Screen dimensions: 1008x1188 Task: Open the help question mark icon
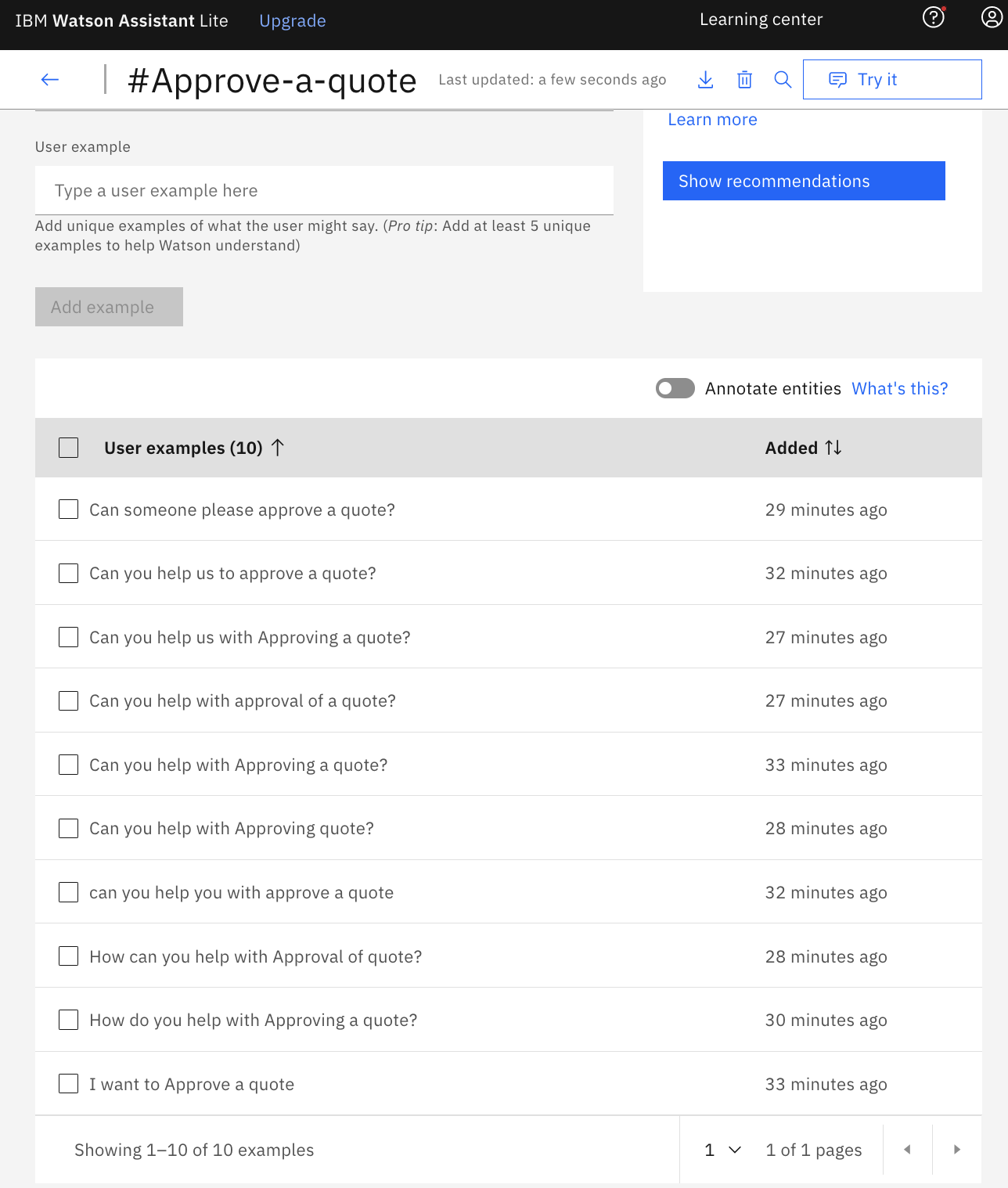pyautogui.click(x=934, y=17)
